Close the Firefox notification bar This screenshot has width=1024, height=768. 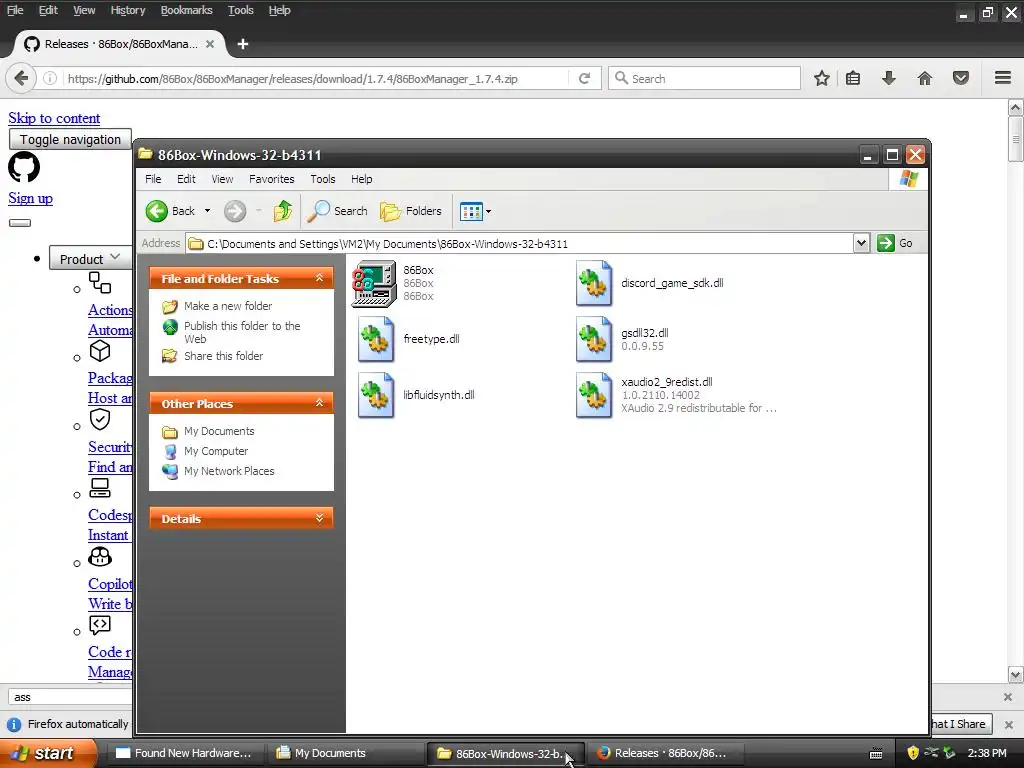click(x=1008, y=724)
